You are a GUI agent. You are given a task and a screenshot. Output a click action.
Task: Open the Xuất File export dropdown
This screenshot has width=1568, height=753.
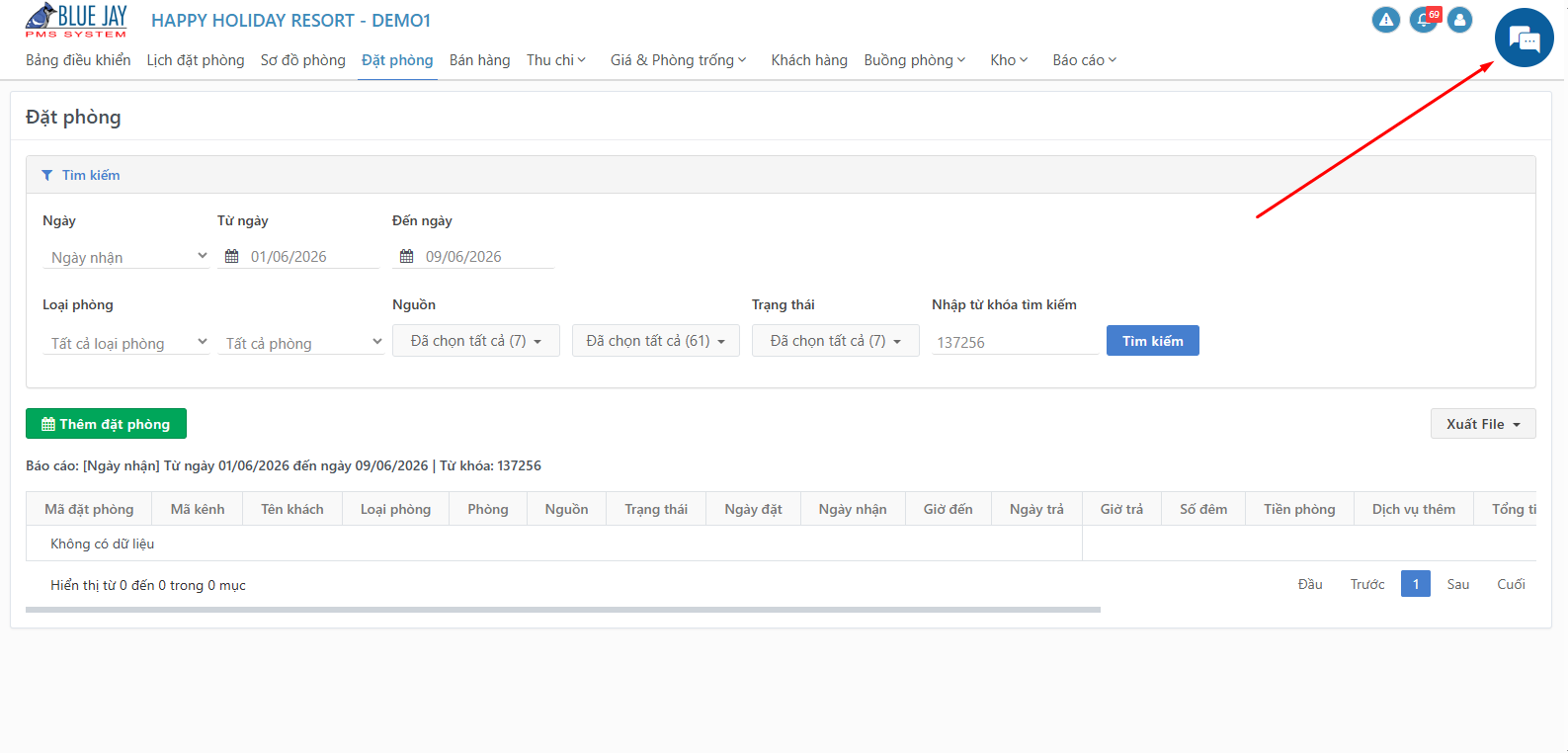click(1483, 424)
